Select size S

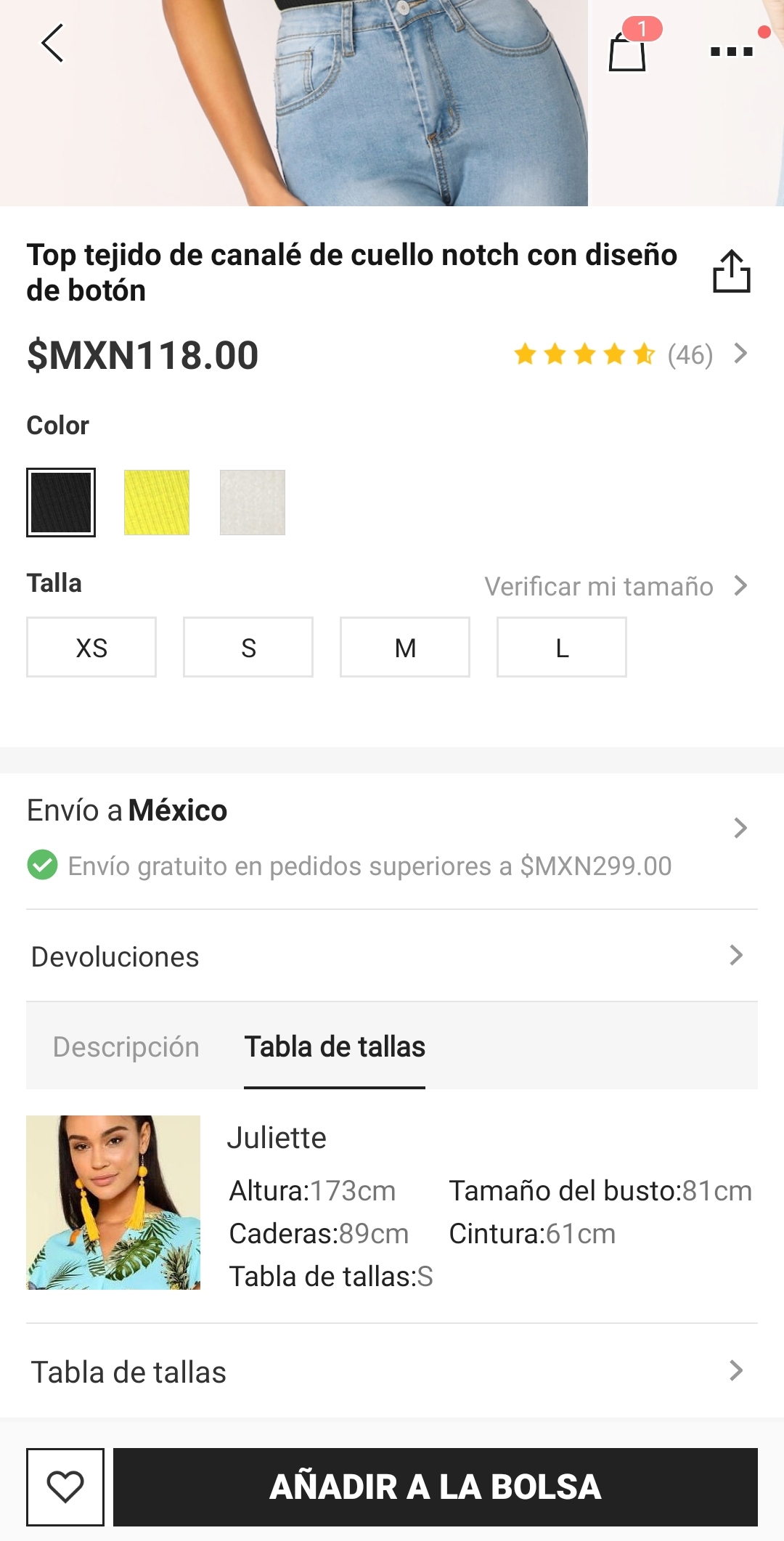[x=248, y=647]
